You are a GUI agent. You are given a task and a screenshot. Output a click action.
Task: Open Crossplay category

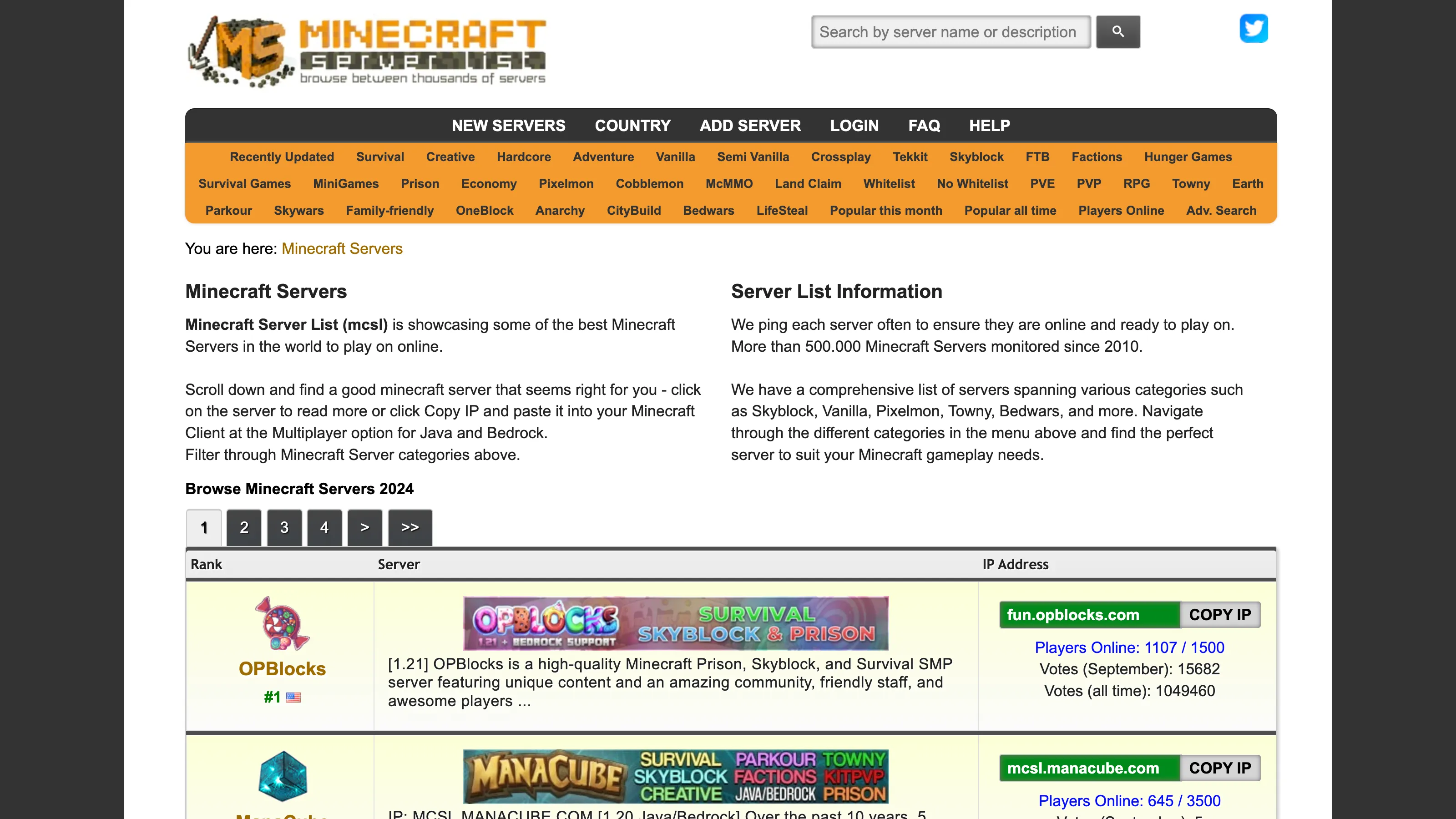pos(840,157)
